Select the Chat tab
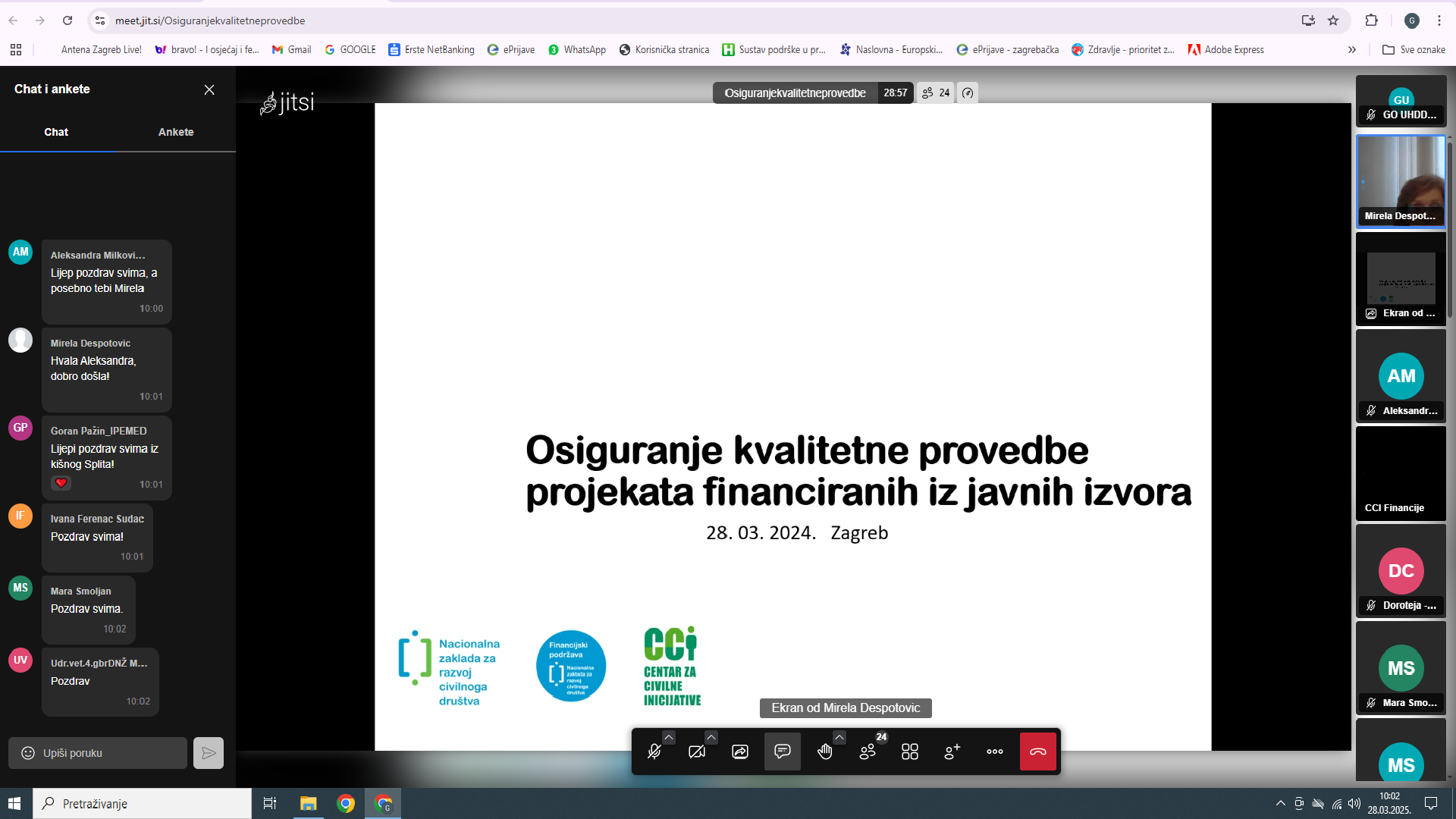 click(x=56, y=132)
